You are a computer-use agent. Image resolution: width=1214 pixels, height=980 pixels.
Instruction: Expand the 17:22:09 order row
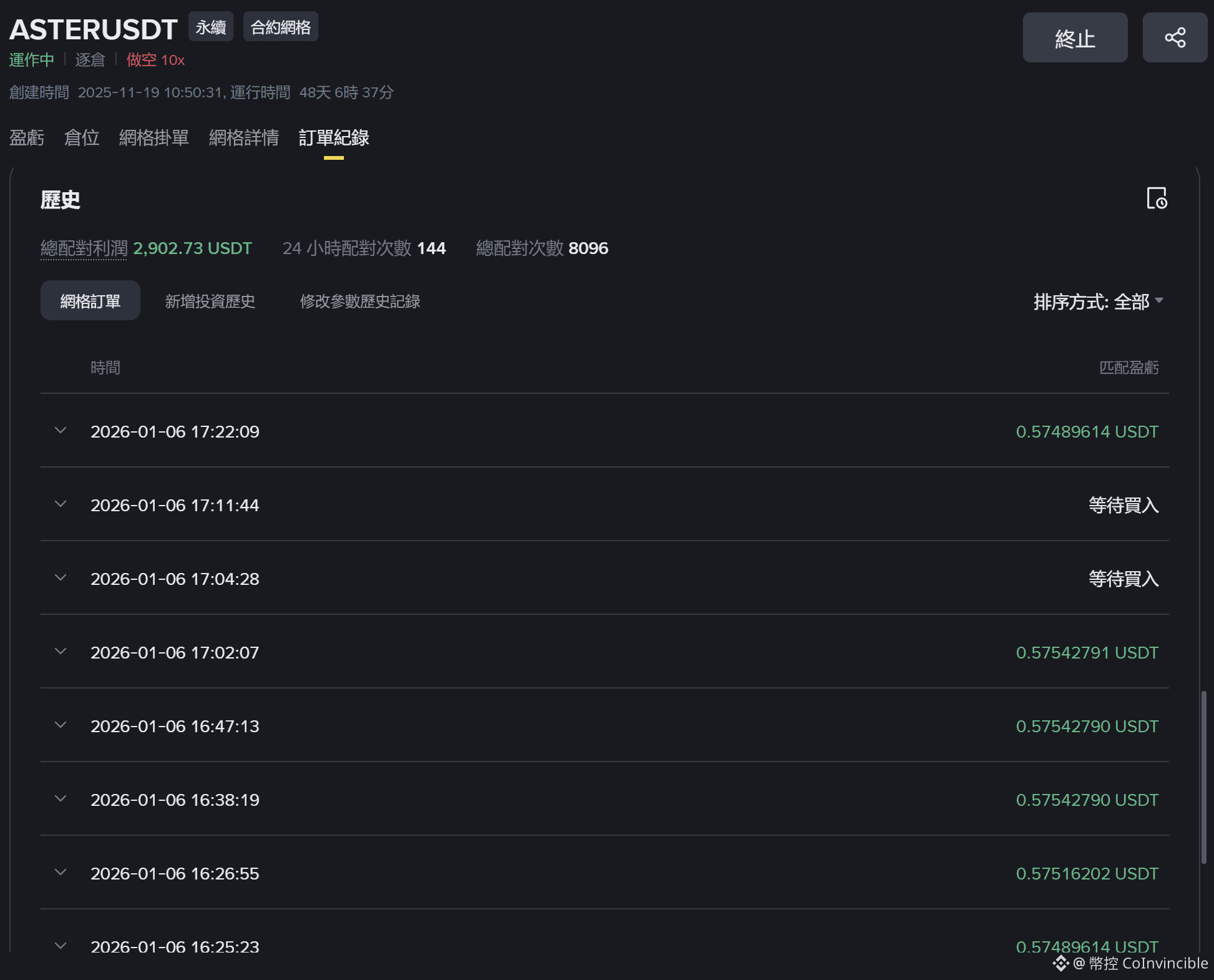[x=61, y=431]
